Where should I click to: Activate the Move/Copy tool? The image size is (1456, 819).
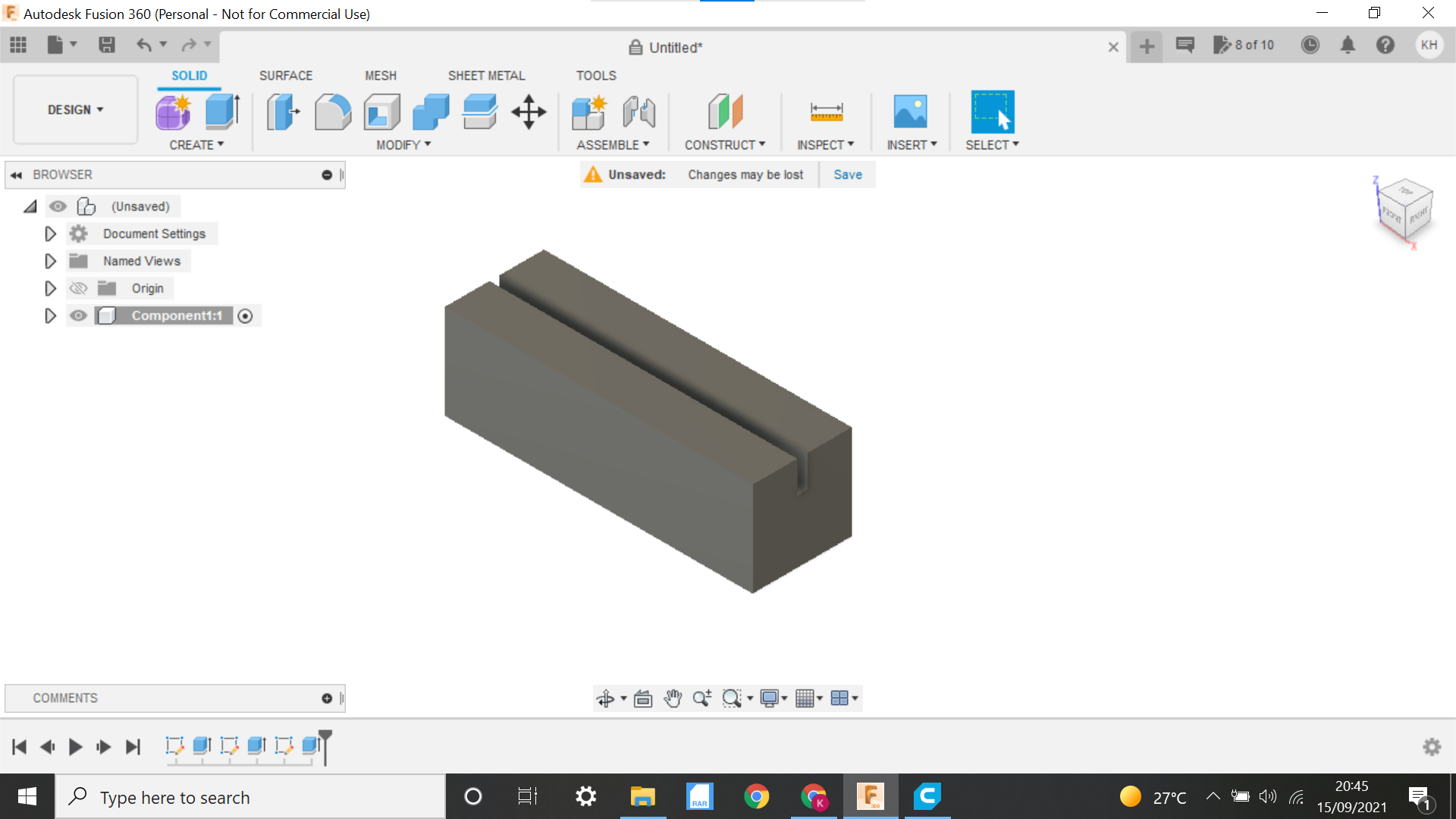point(529,111)
